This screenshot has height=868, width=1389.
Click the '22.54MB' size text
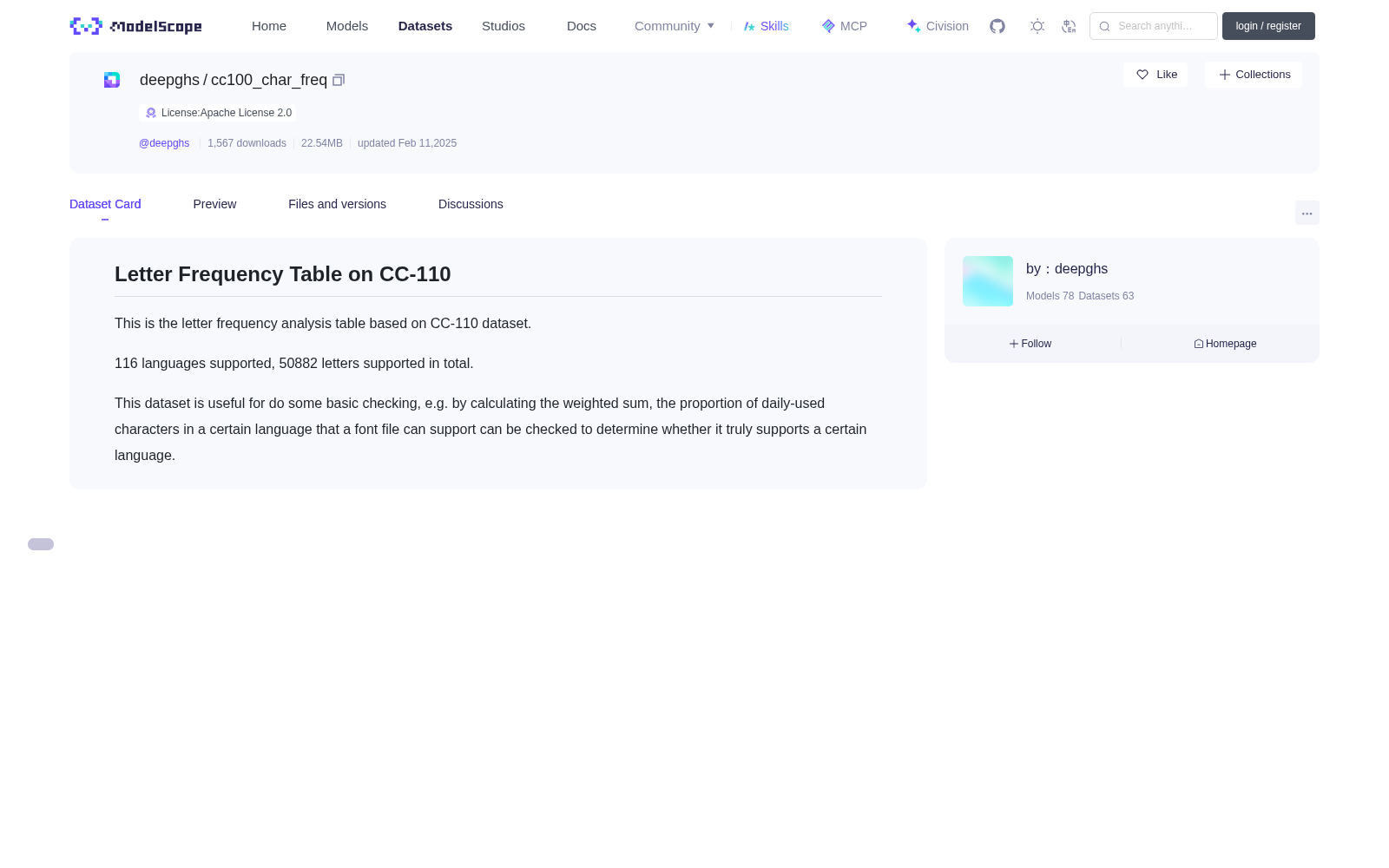click(322, 143)
